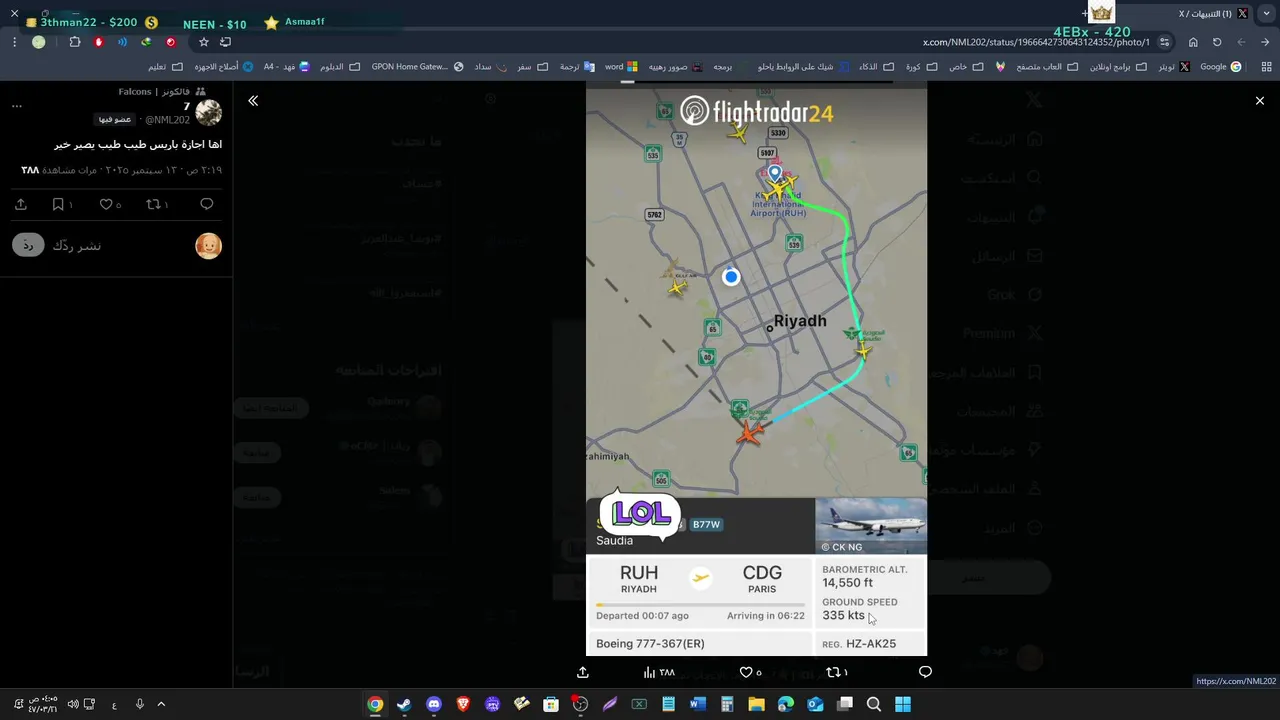Open the 'تويتر' bookmark

coord(1174,67)
